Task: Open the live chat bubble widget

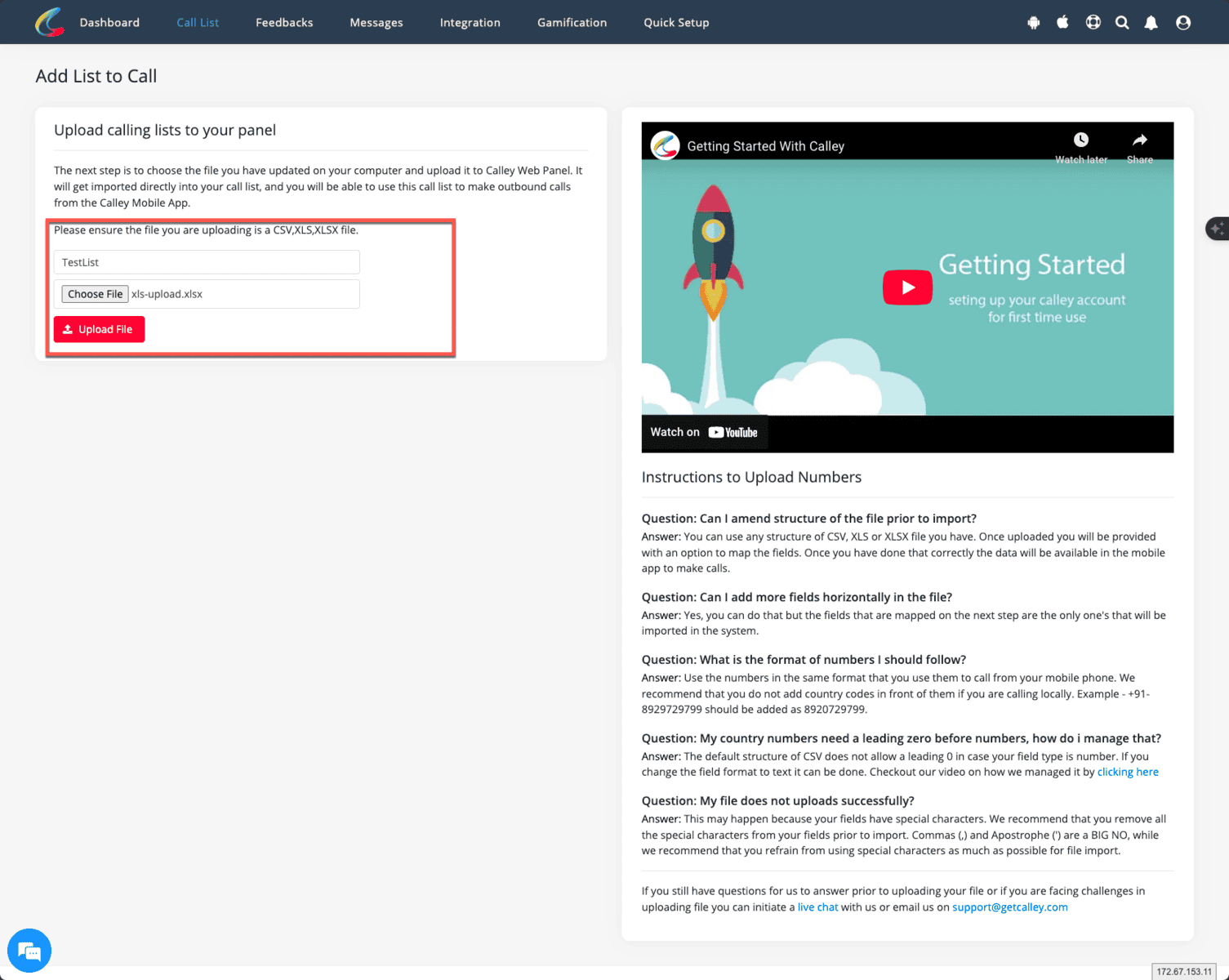Action: [29, 951]
